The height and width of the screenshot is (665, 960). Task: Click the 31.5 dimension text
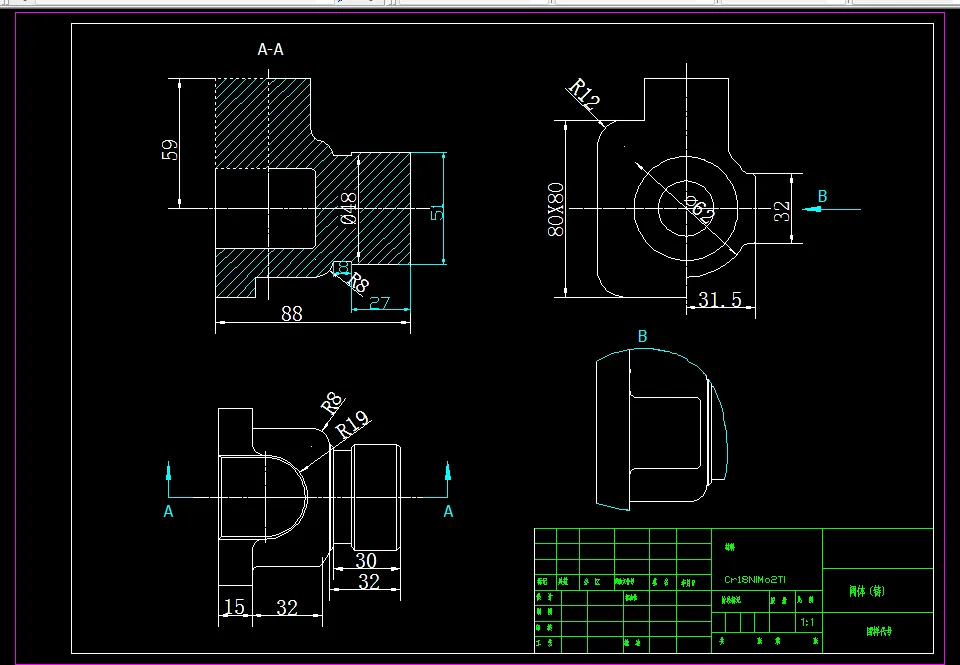[x=719, y=299]
